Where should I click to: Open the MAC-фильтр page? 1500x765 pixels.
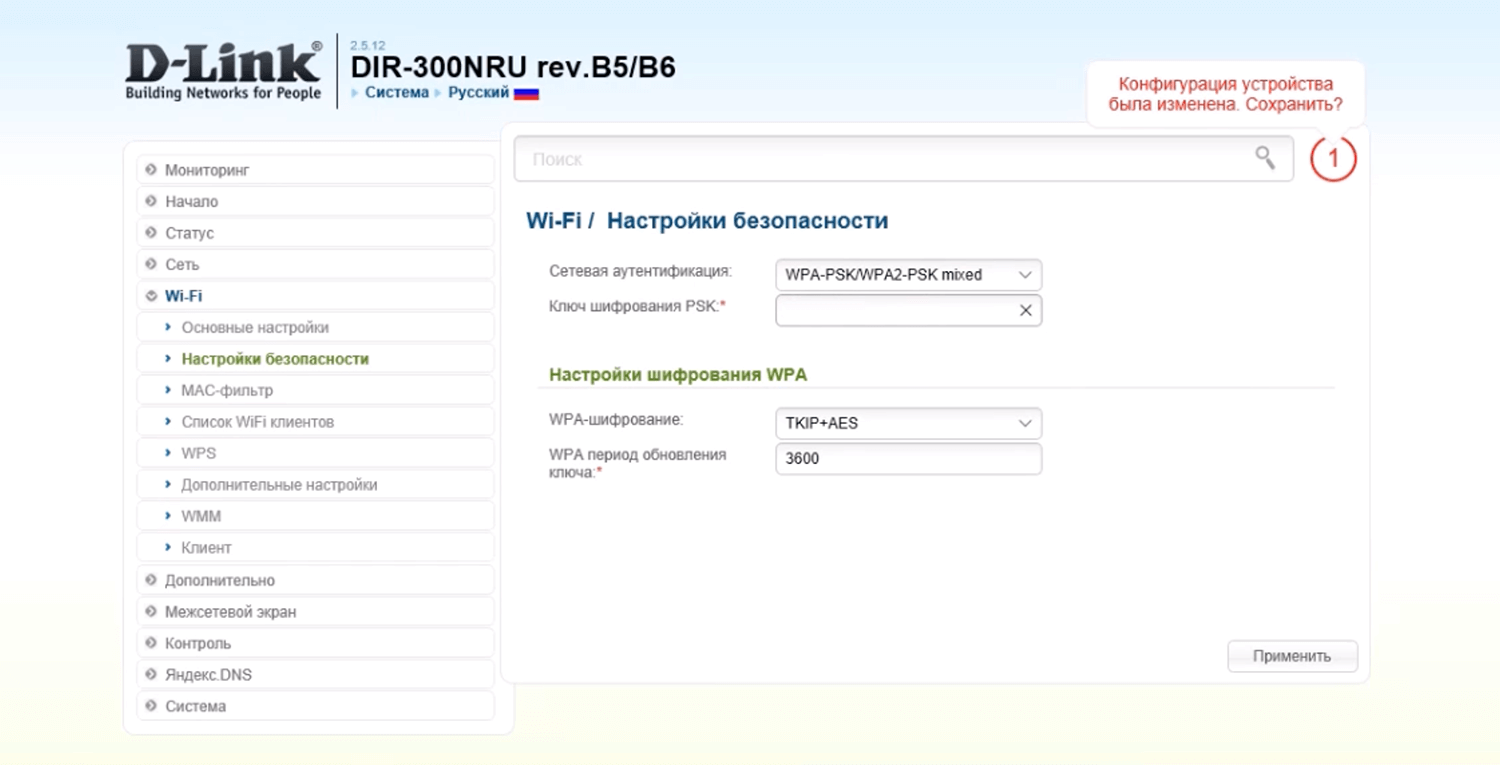(227, 391)
